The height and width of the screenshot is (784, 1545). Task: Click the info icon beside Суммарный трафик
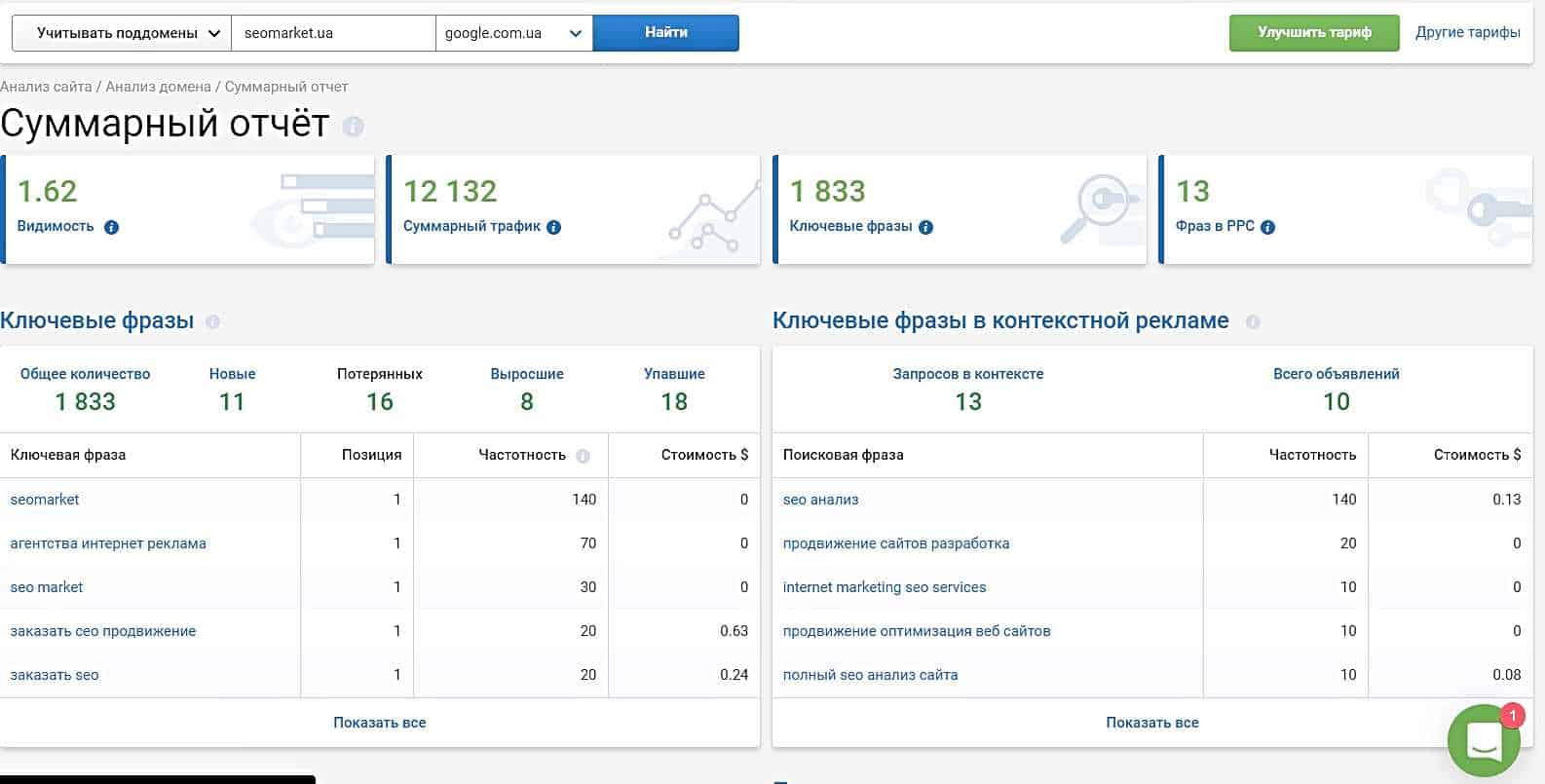point(553,227)
